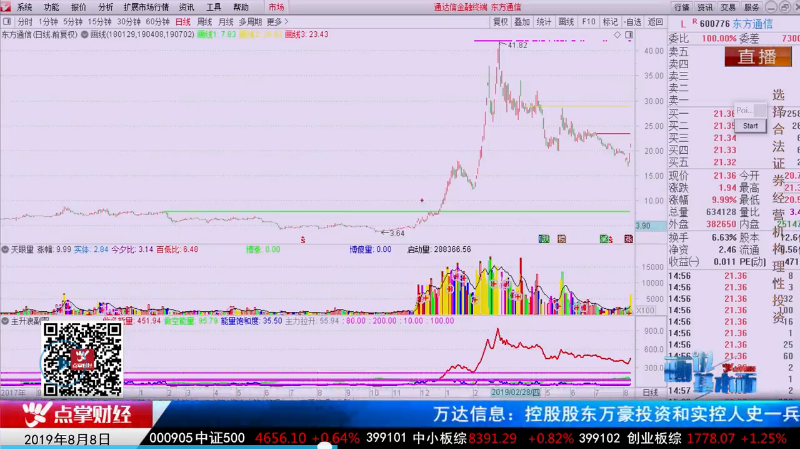Expand the main chart indicator dropdown circle
The height and width of the screenshot is (449, 800).
(x=85, y=35)
